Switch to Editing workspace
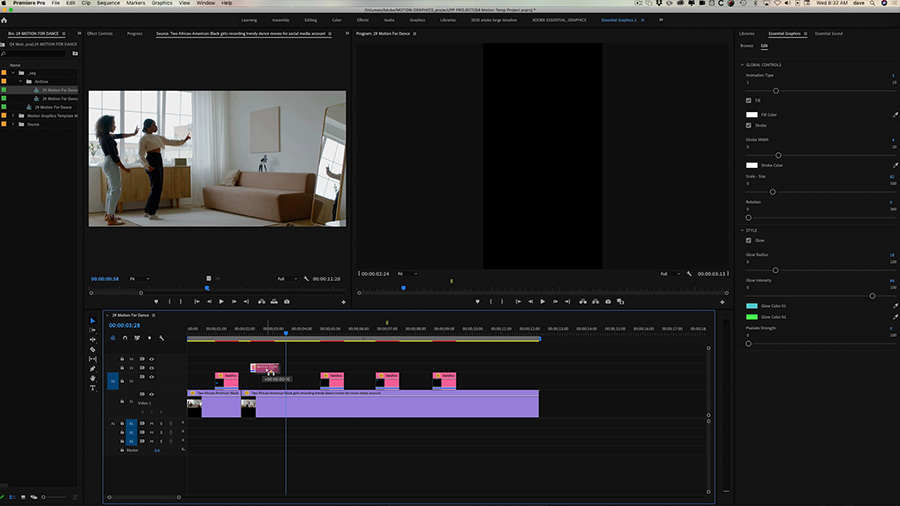Screen dimensions: 900x506 (x=311, y=20)
